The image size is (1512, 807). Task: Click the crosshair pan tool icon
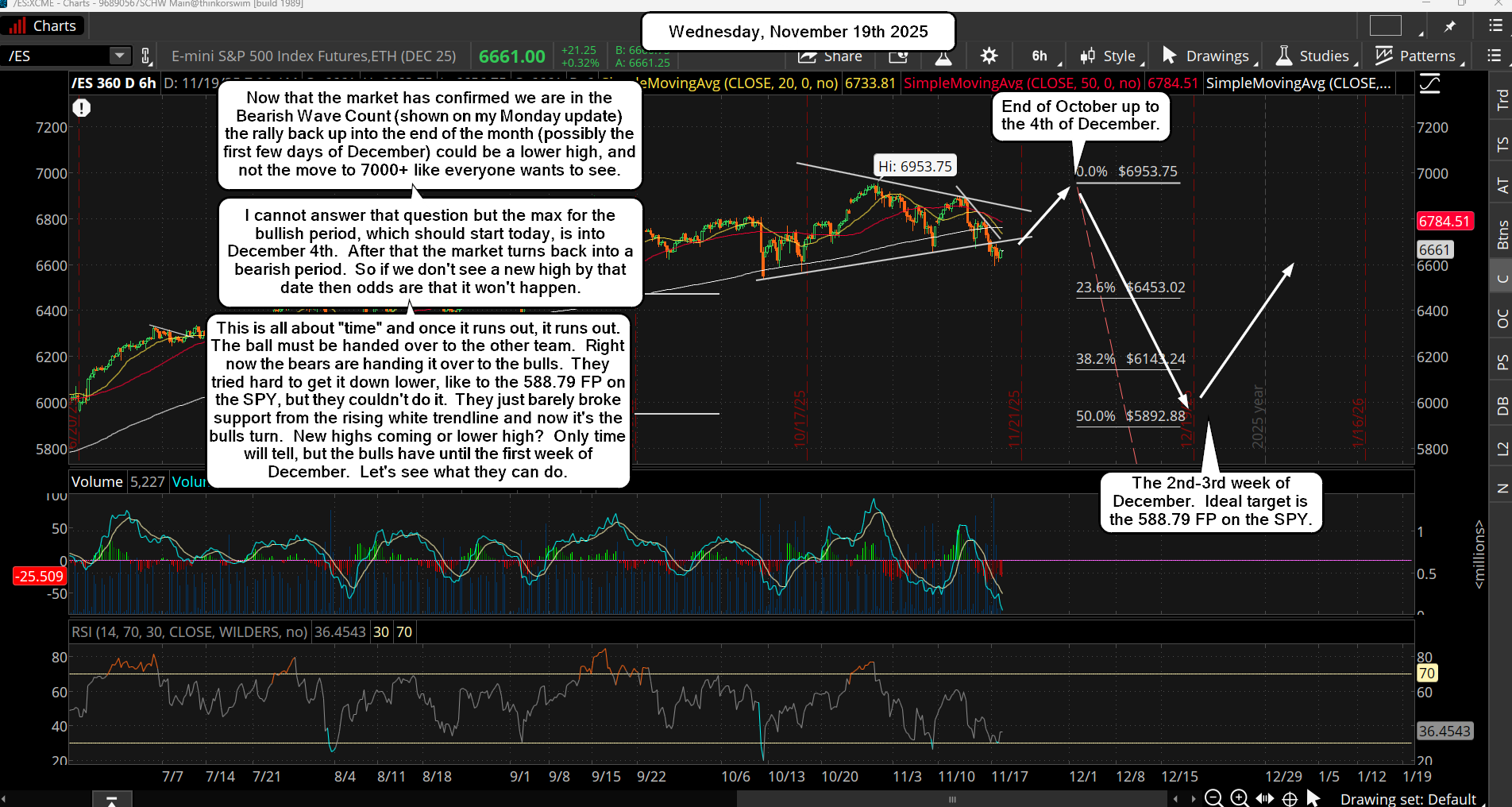click(1290, 798)
